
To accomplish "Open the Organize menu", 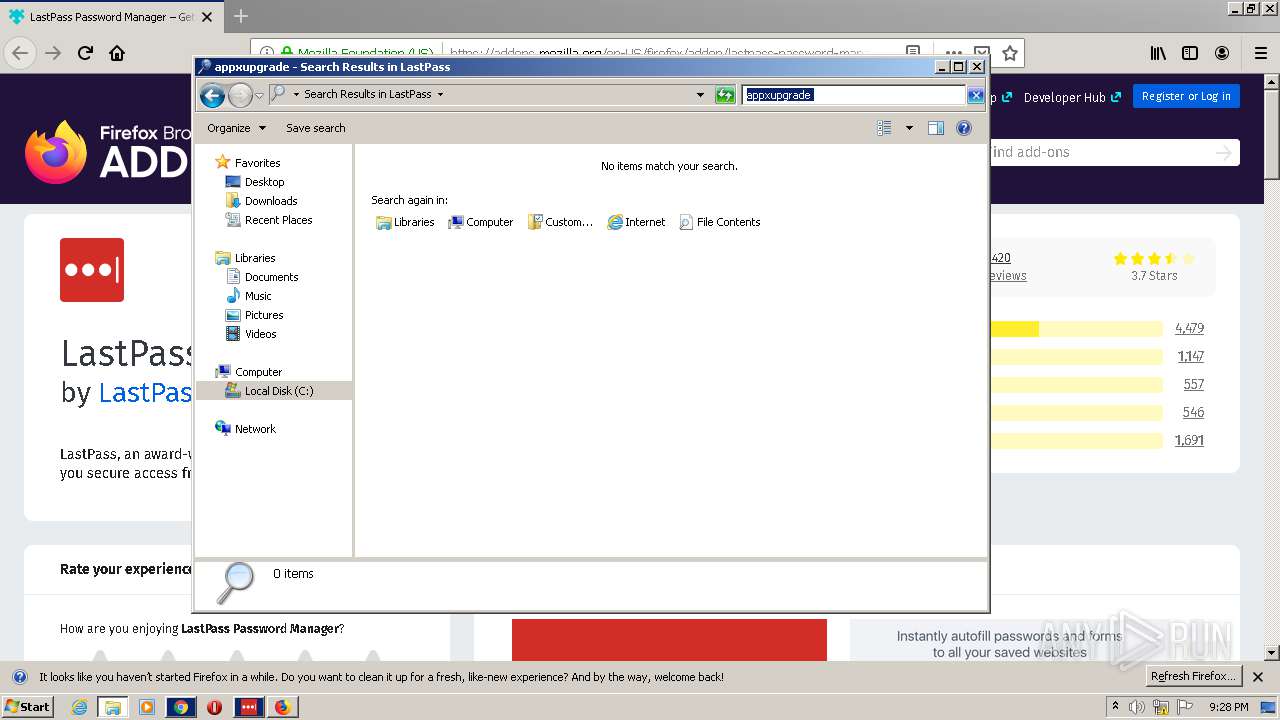I will tap(236, 128).
